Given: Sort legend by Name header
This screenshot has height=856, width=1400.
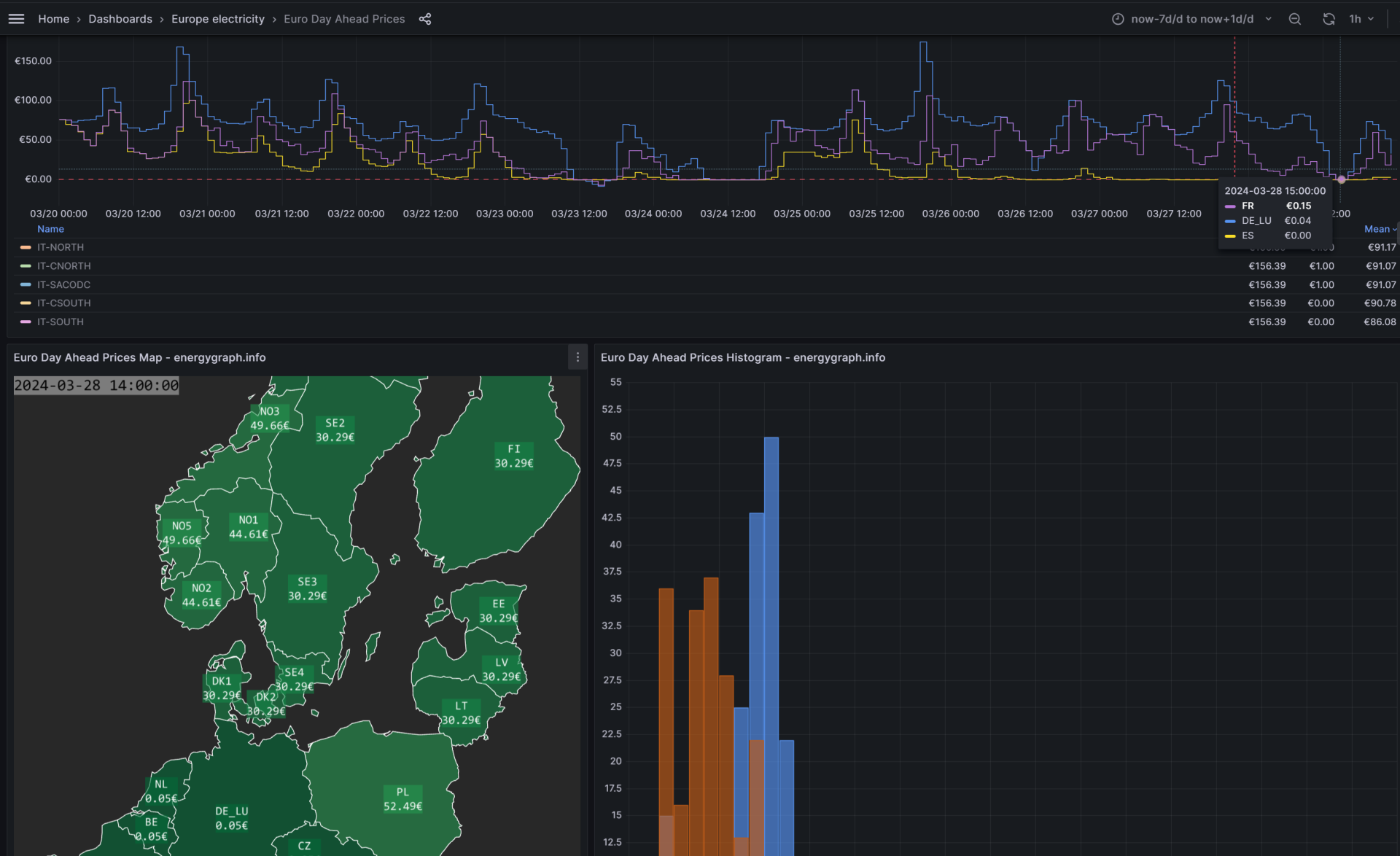Looking at the screenshot, I should coord(50,229).
